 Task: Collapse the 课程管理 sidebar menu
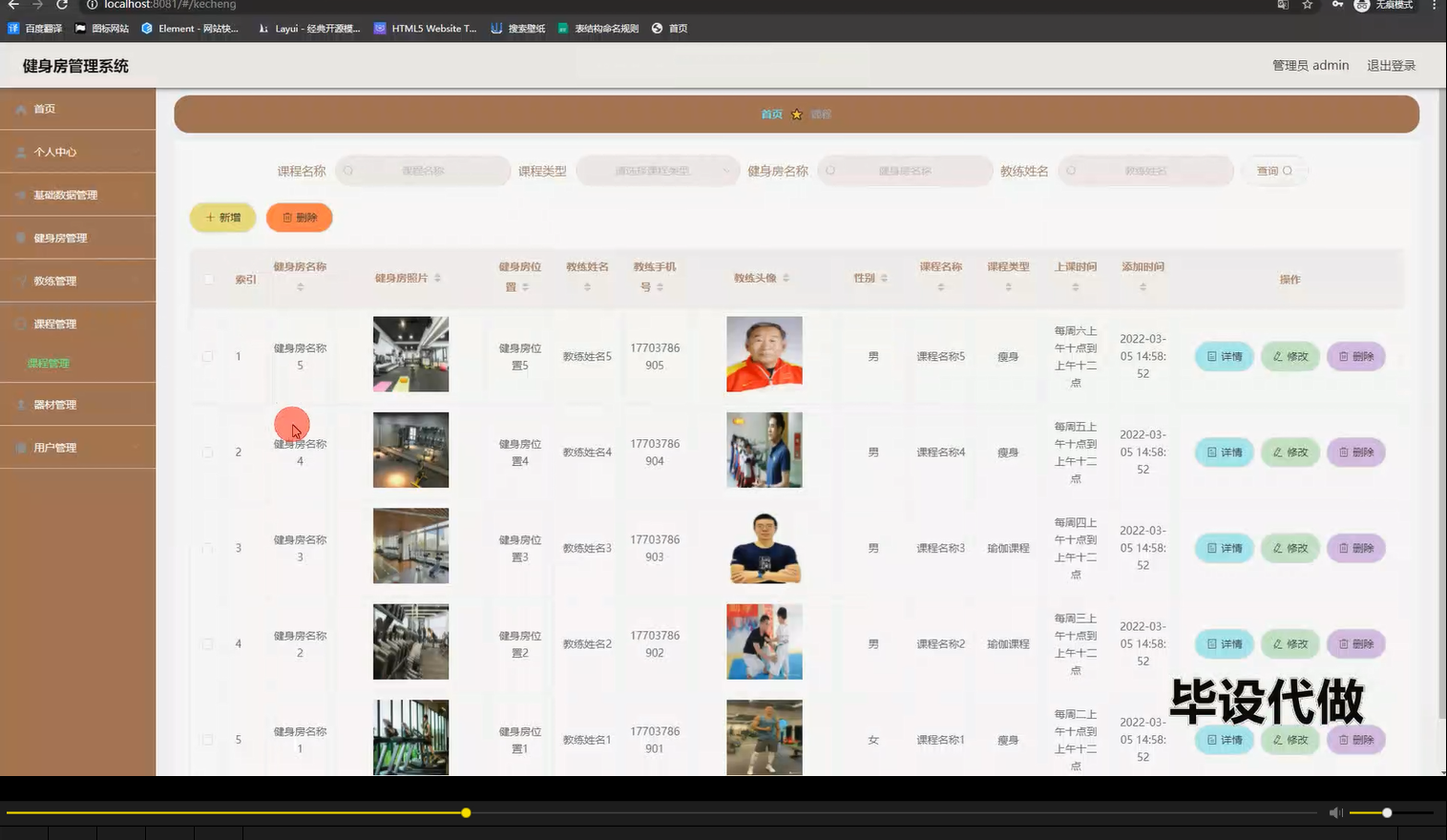(77, 324)
